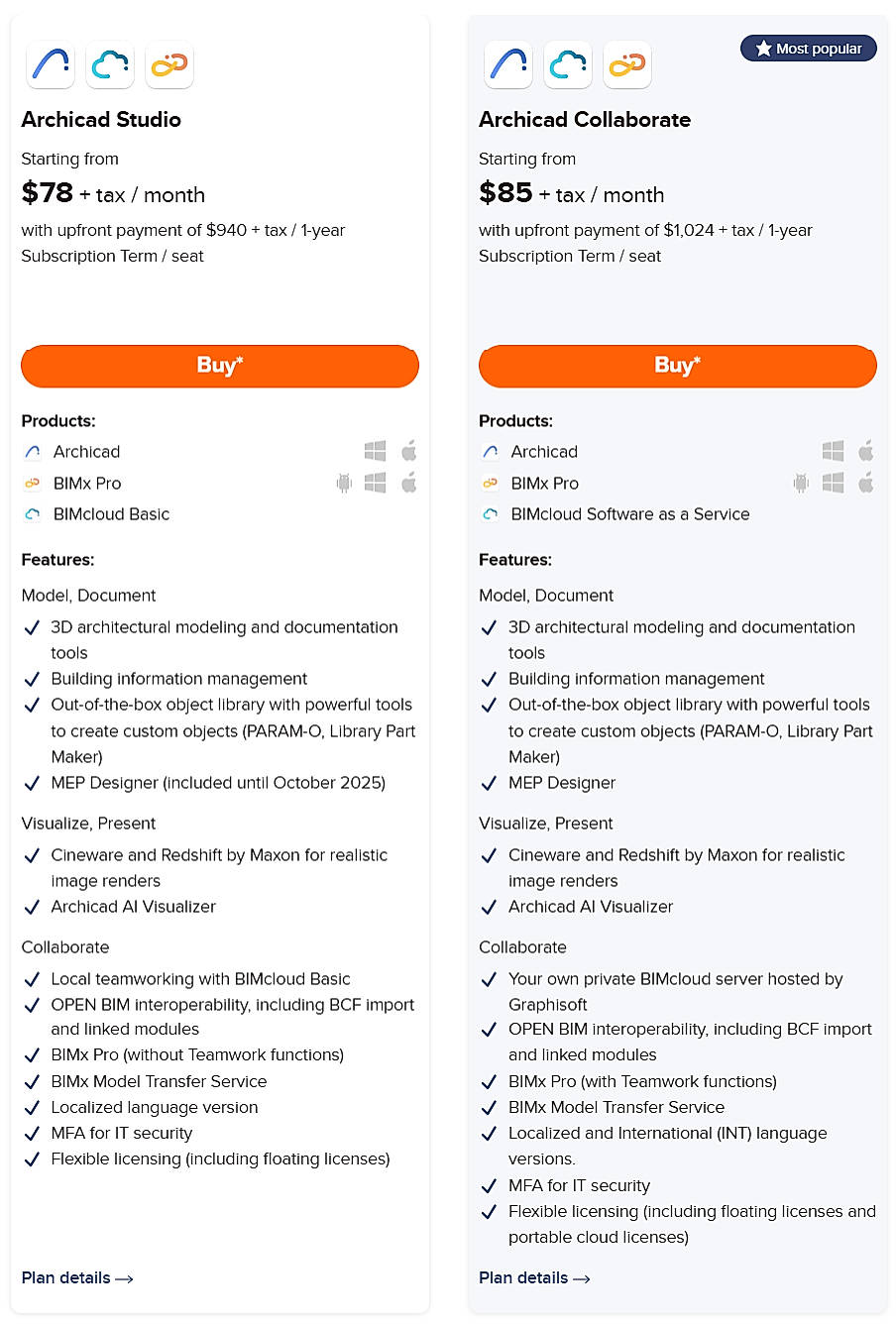Click the BIMx infinity logo in Studio card
Viewport: 896px width, 1324px height.
168,65
